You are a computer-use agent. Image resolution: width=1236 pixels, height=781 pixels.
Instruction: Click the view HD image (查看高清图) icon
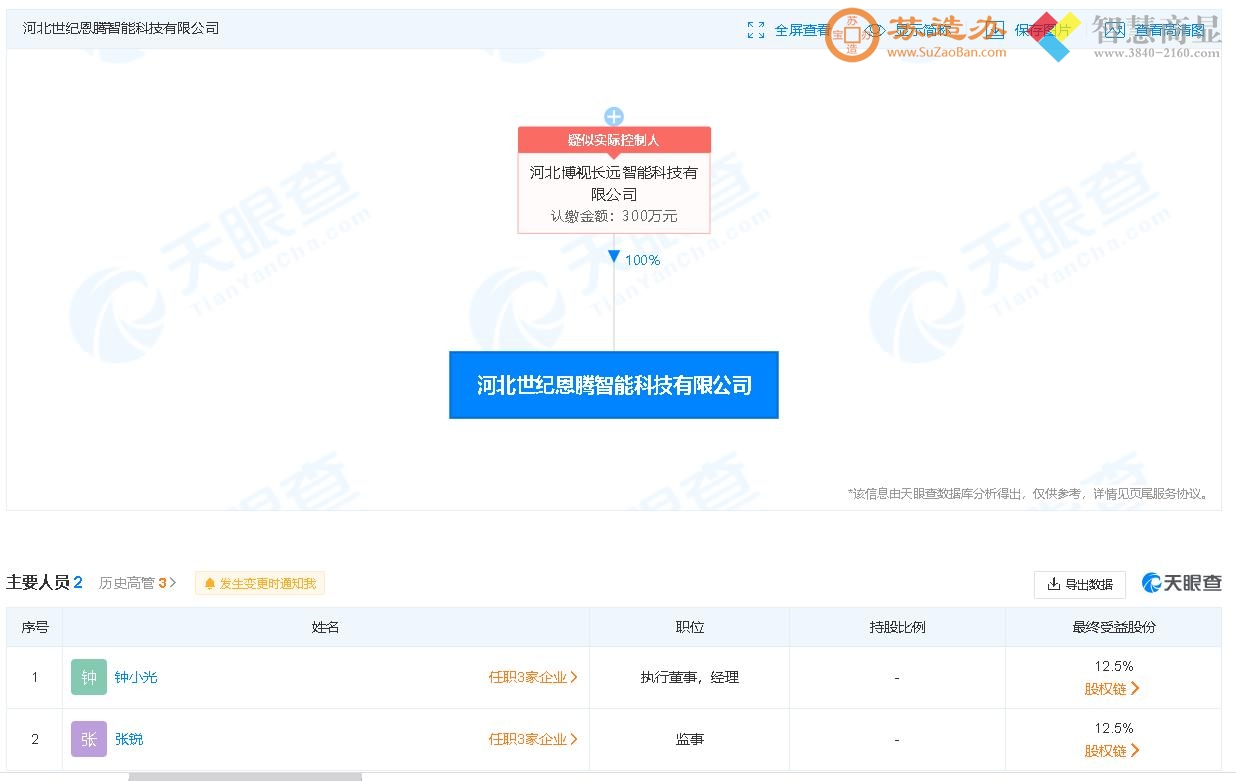1172,29
